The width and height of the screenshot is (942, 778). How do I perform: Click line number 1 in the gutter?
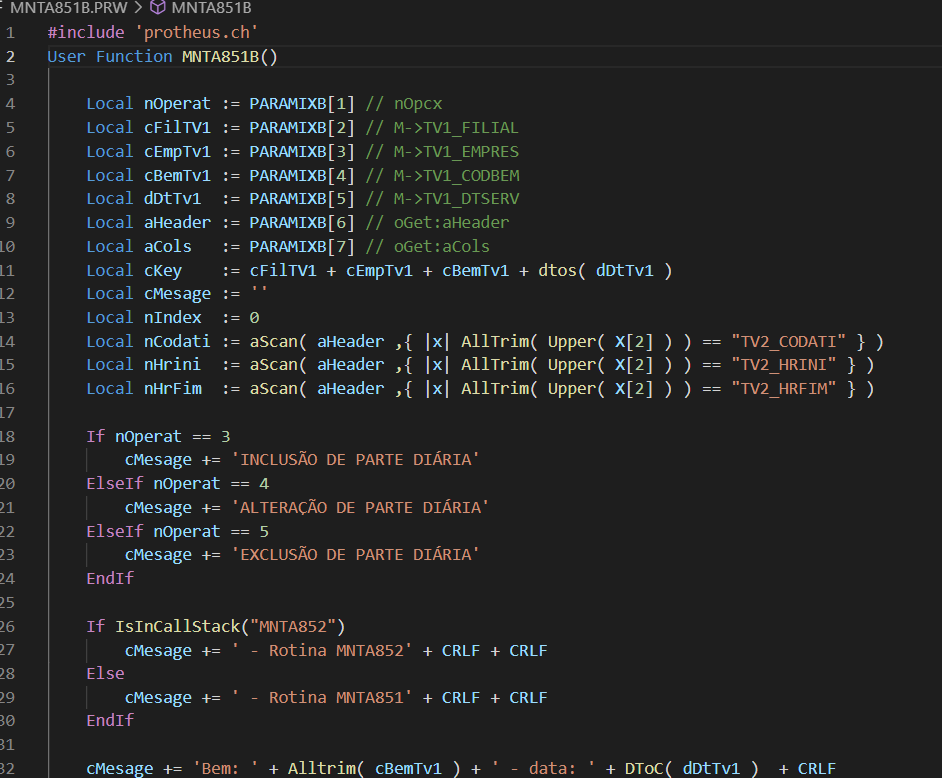tap(10, 32)
